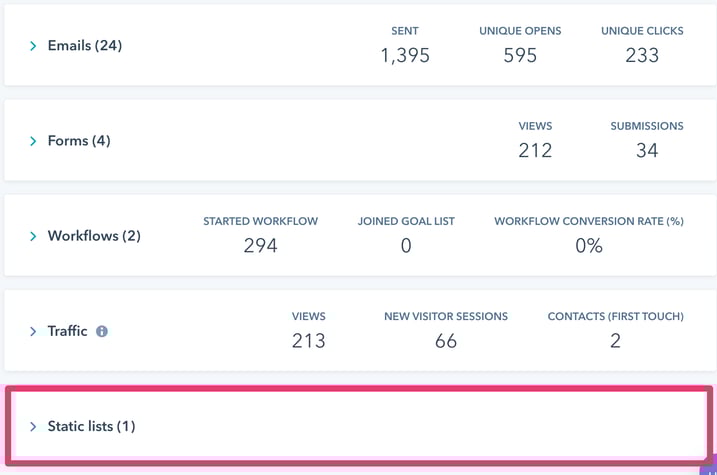Select the Workflows (2) heading
This screenshot has width=717, height=475.
[94, 236]
